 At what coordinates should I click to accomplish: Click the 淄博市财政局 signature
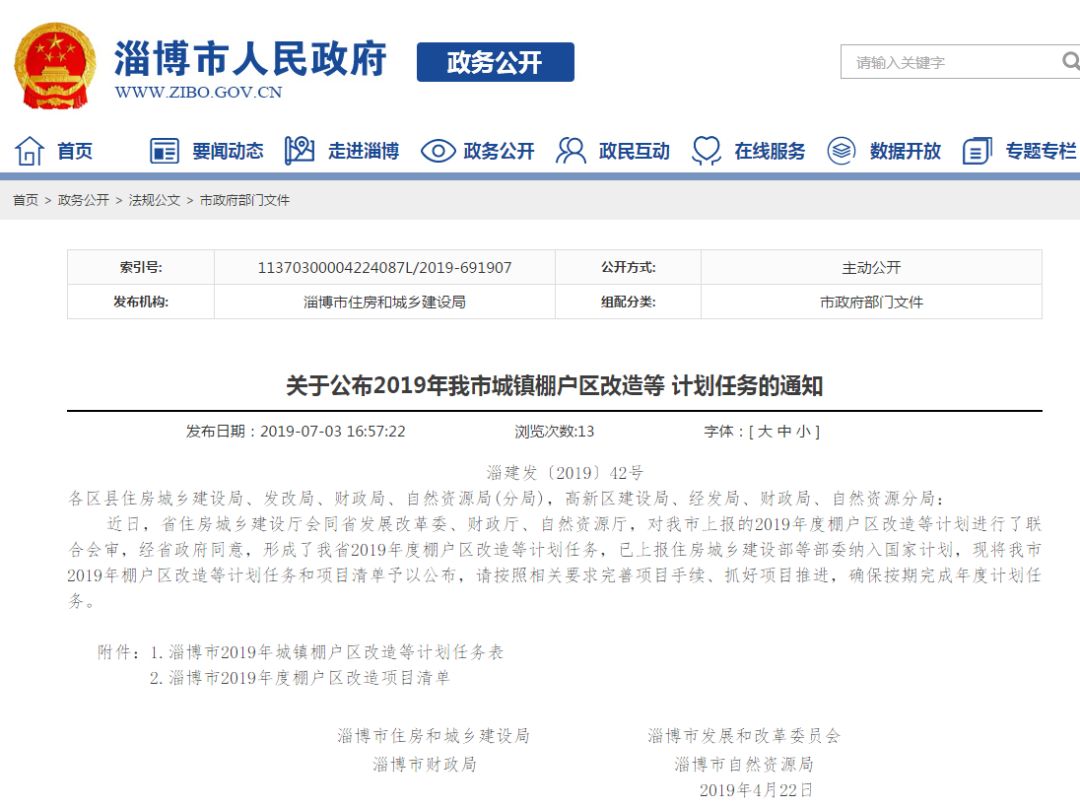click(x=424, y=764)
